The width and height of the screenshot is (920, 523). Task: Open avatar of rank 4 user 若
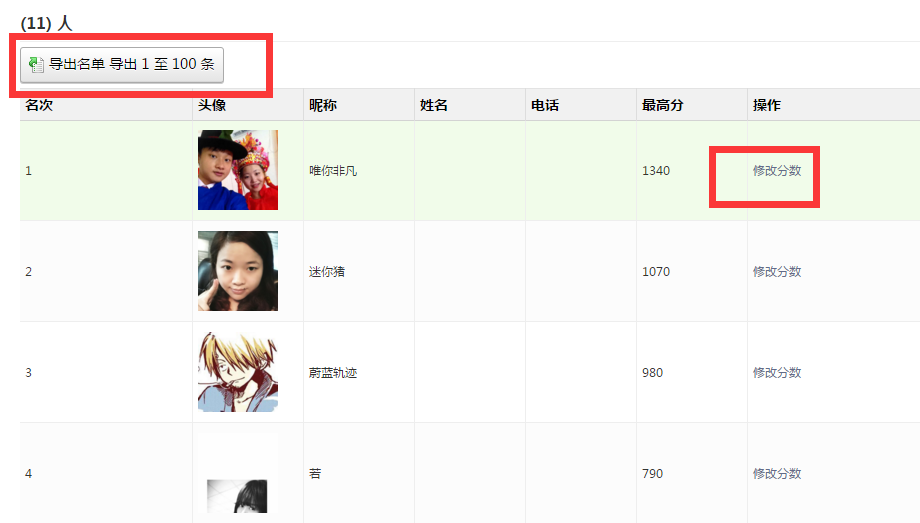click(x=238, y=473)
